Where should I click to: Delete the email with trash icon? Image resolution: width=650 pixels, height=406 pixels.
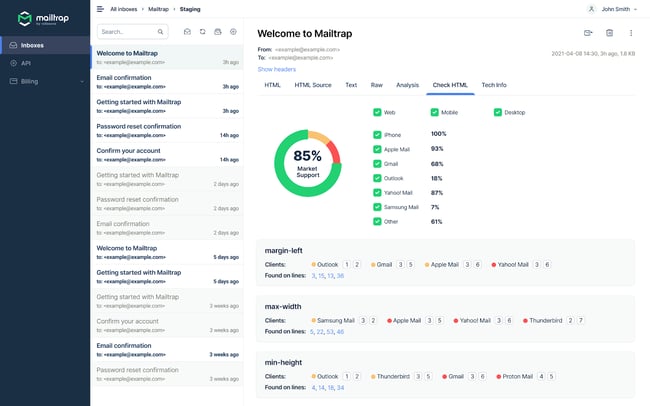pyautogui.click(x=610, y=33)
